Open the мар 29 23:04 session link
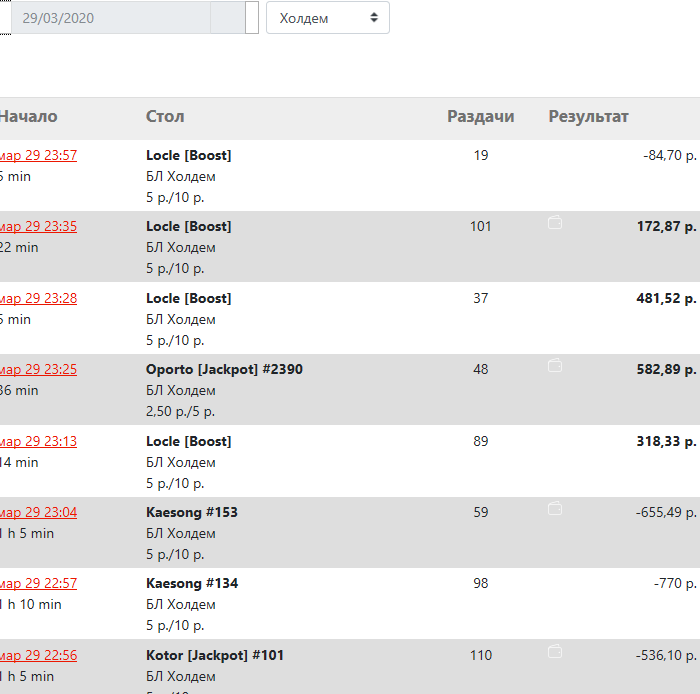Image resolution: width=700 pixels, height=694 pixels. 39,512
